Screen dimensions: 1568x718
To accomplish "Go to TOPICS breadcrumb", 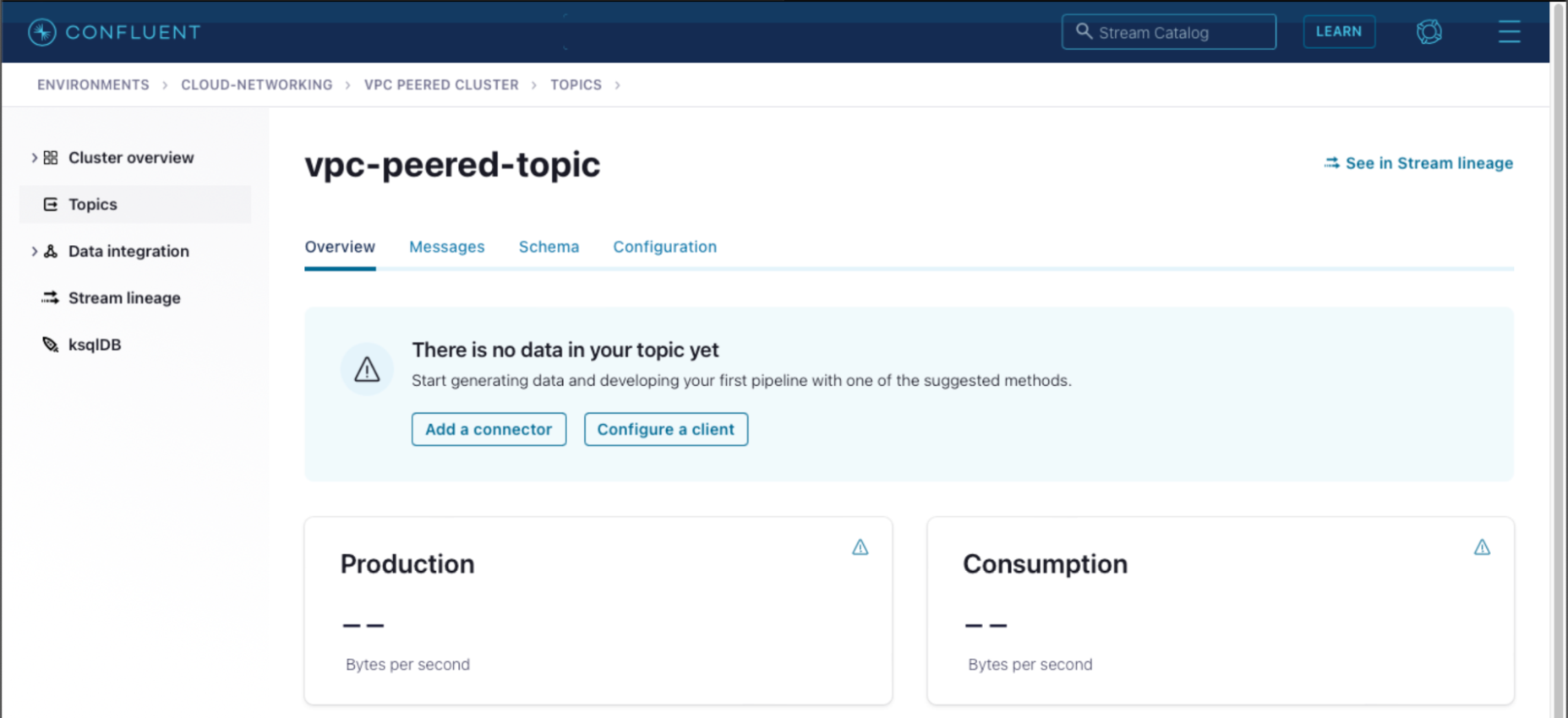I will pyautogui.click(x=576, y=84).
